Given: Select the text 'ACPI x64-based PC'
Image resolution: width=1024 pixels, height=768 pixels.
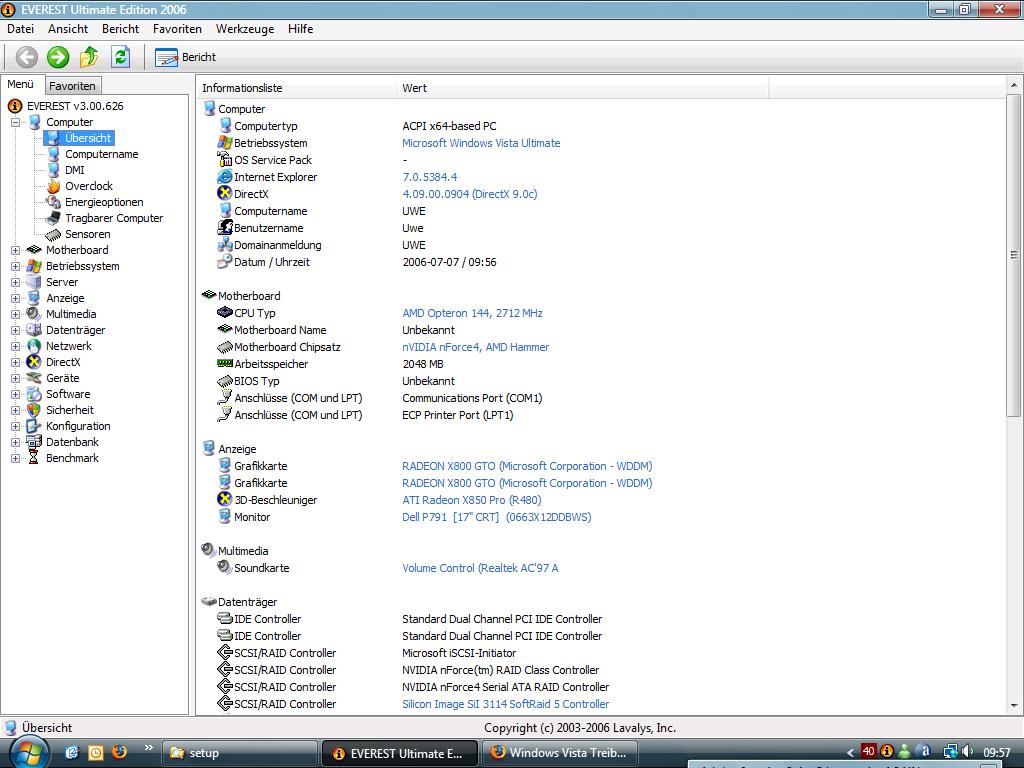Looking at the screenshot, I should pos(449,126).
